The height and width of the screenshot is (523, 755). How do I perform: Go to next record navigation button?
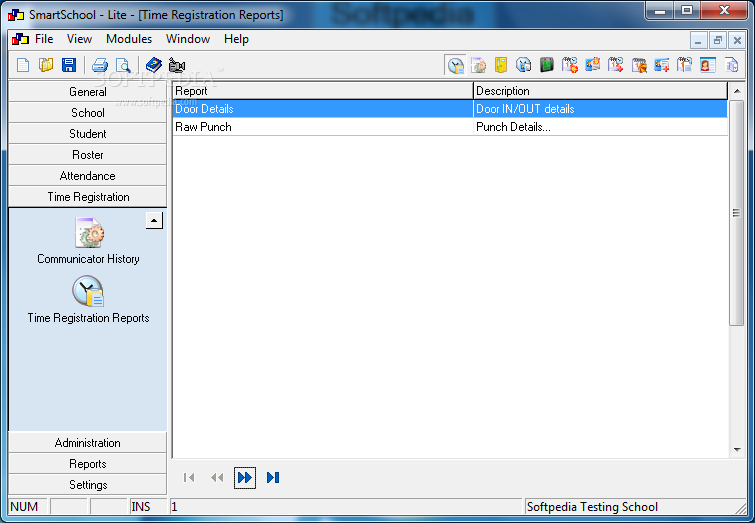pyautogui.click(x=245, y=477)
